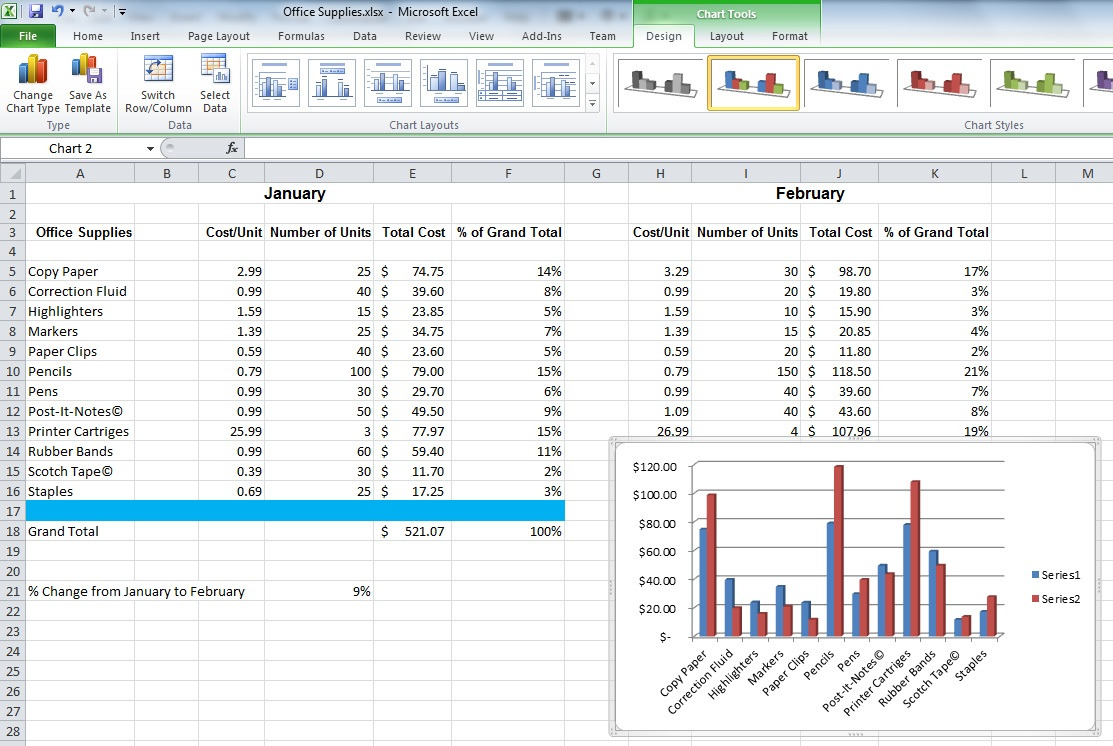Open the Page Layout ribbon tab
This screenshot has width=1113, height=746.
pos(219,36)
